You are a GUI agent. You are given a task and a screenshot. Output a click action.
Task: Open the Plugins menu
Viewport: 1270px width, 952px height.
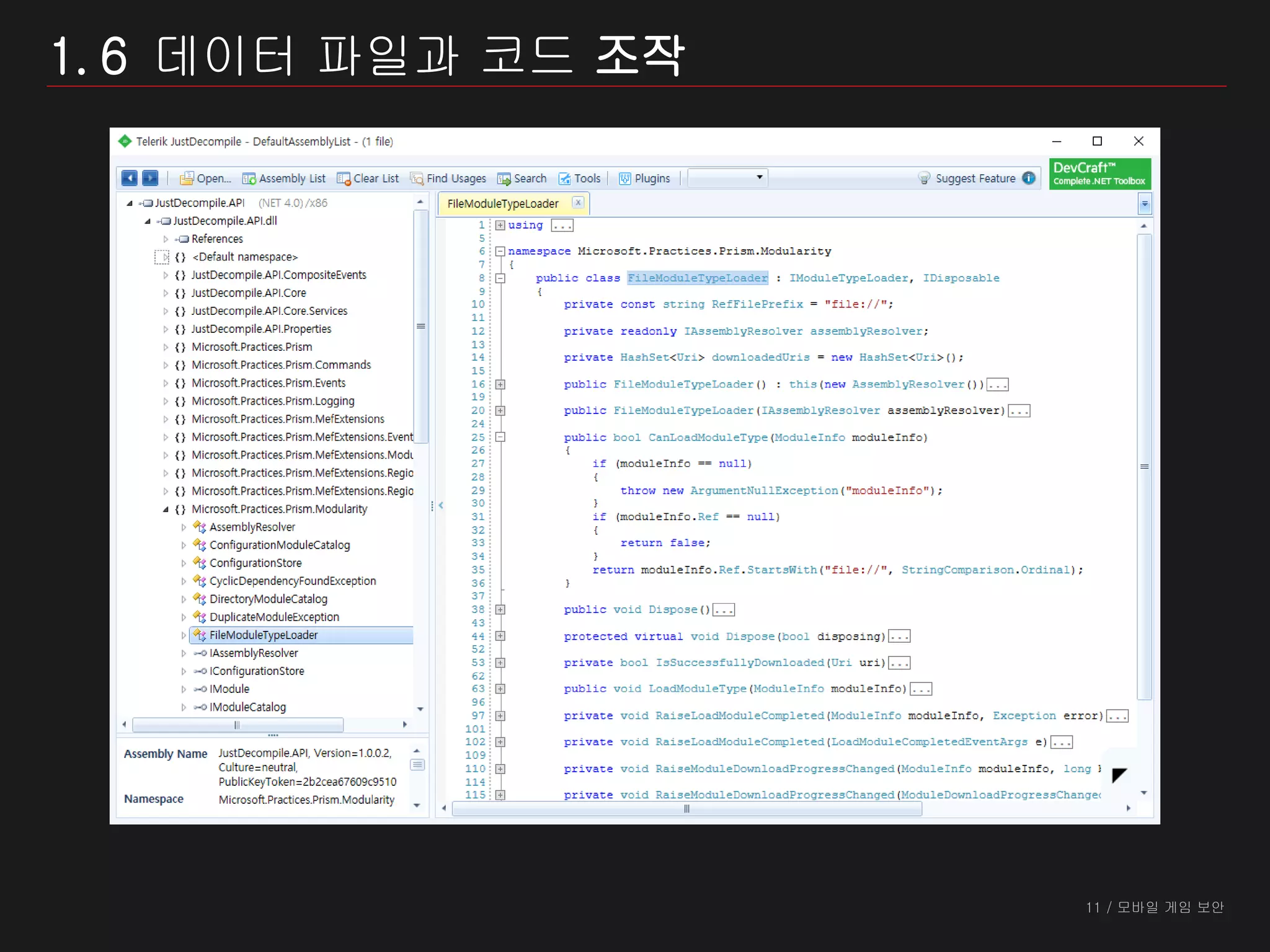644,178
